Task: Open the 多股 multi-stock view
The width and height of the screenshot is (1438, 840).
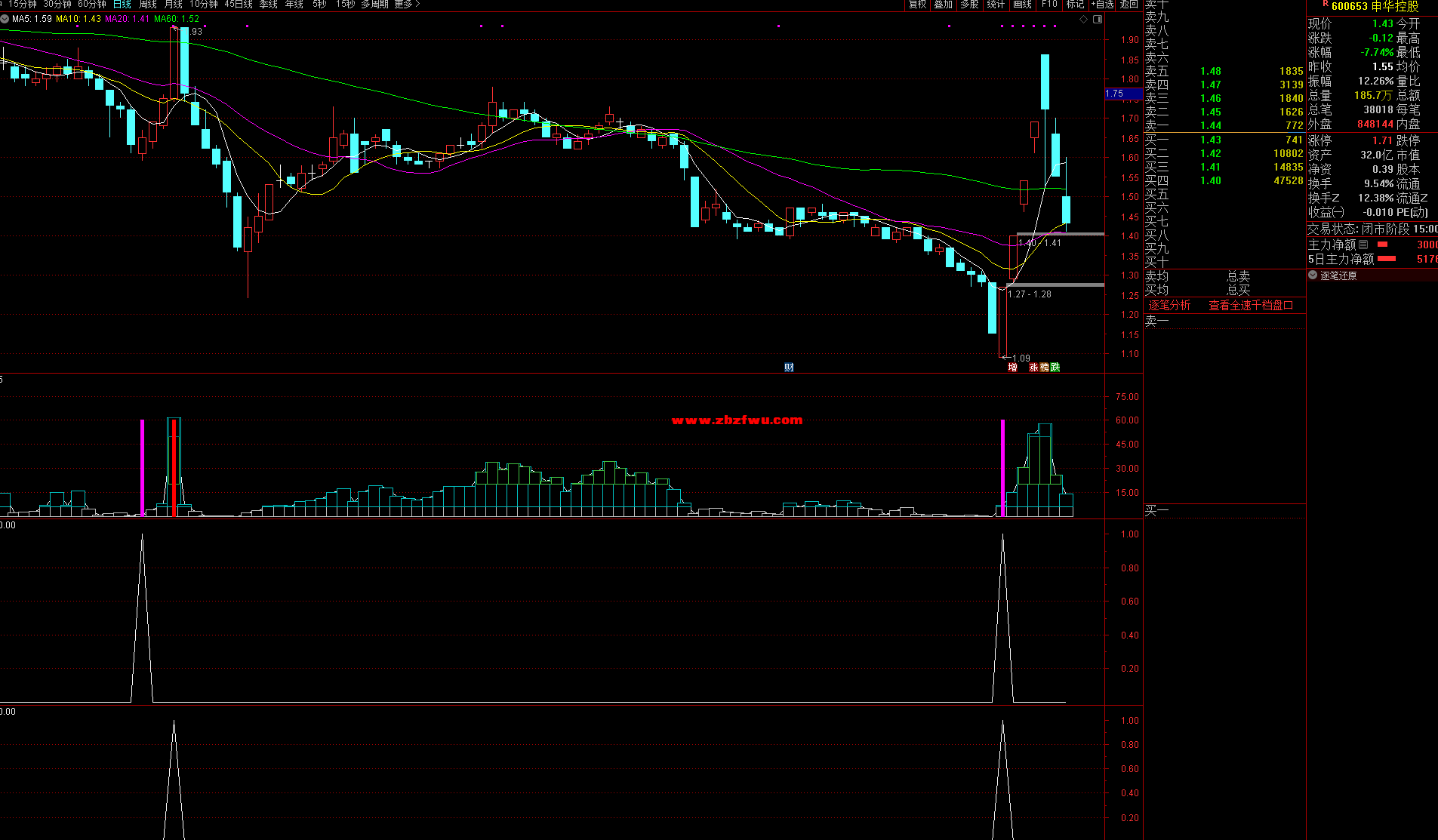Action: (969, 5)
